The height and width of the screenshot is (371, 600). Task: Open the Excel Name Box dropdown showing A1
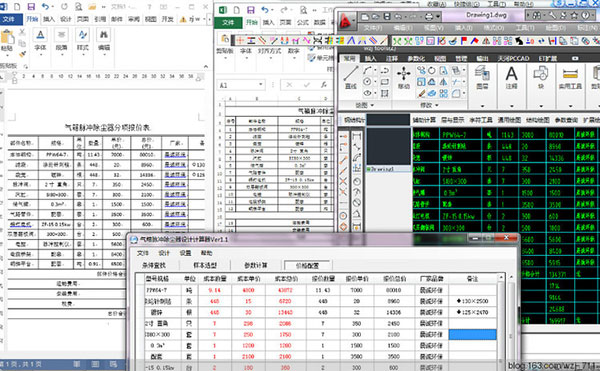click(261, 85)
